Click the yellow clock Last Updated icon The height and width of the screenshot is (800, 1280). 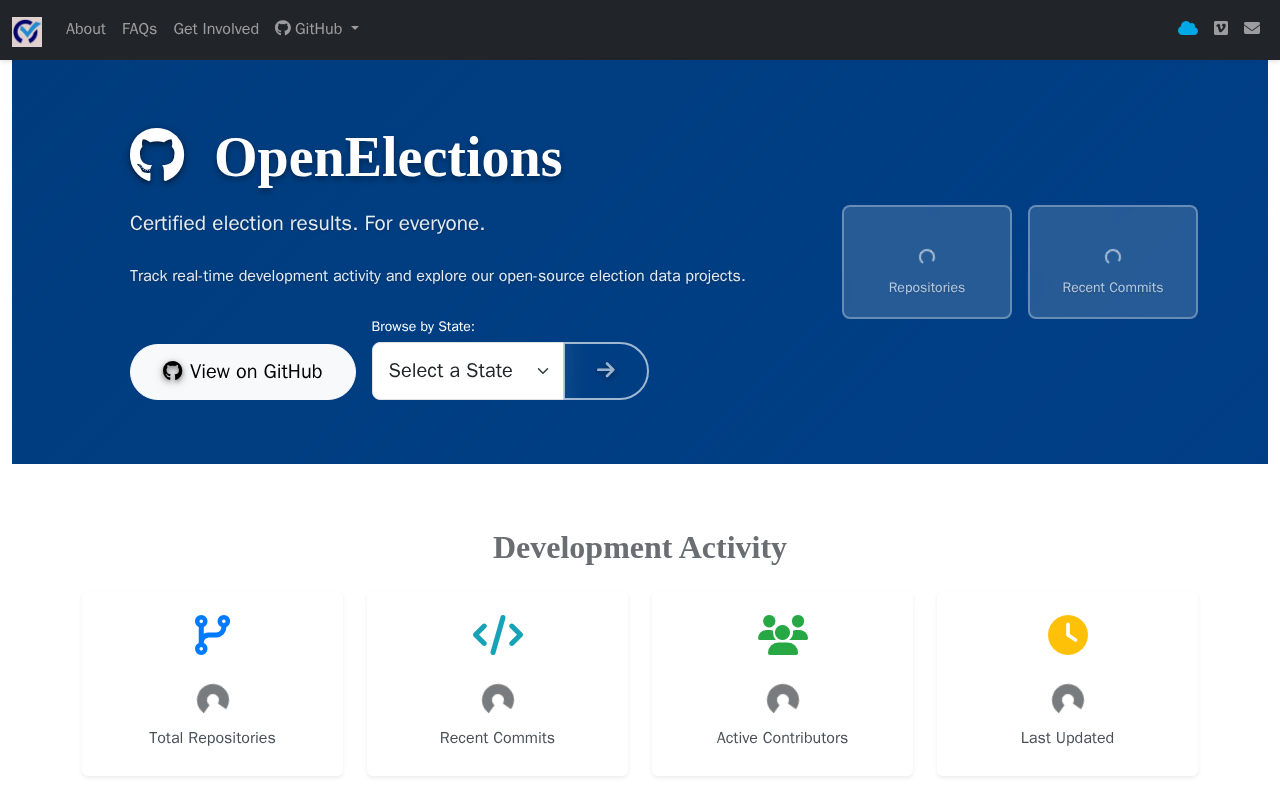pyautogui.click(x=1068, y=635)
